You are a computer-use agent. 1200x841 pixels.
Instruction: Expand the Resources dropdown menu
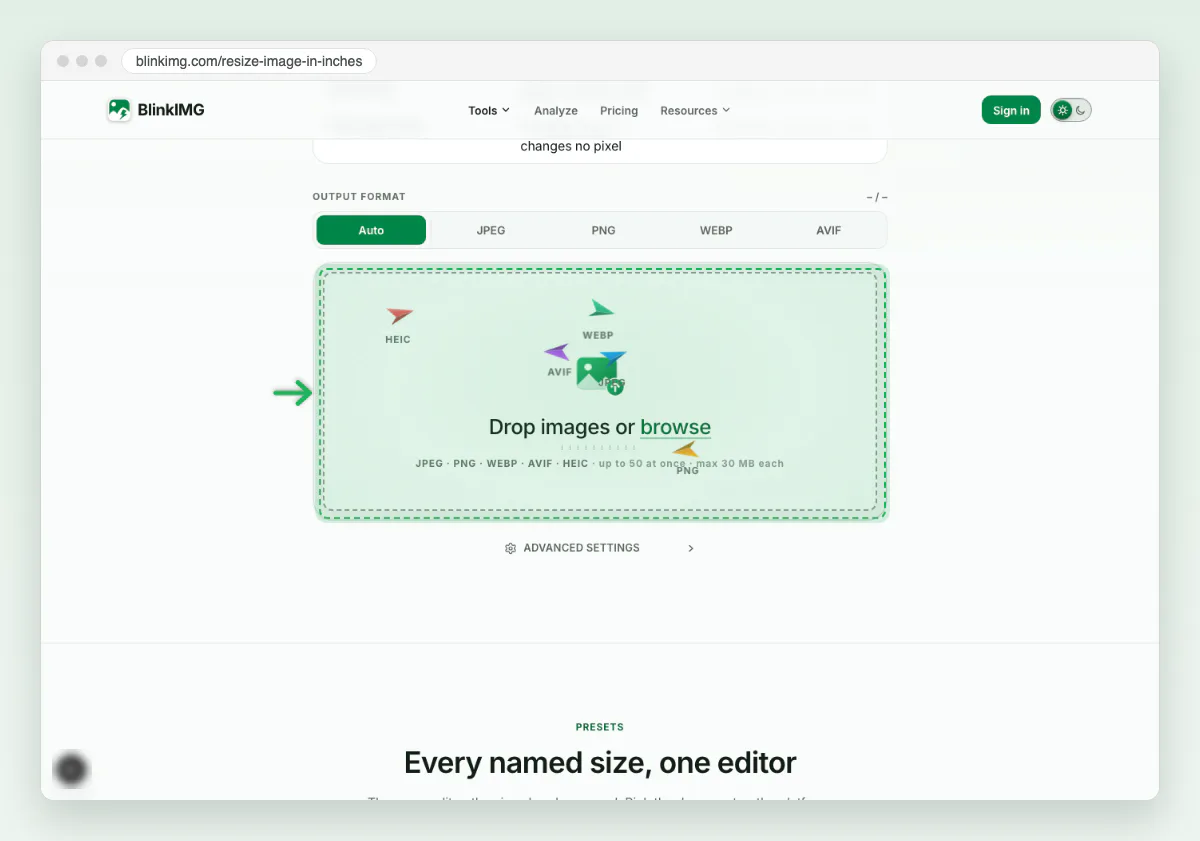click(695, 111)
